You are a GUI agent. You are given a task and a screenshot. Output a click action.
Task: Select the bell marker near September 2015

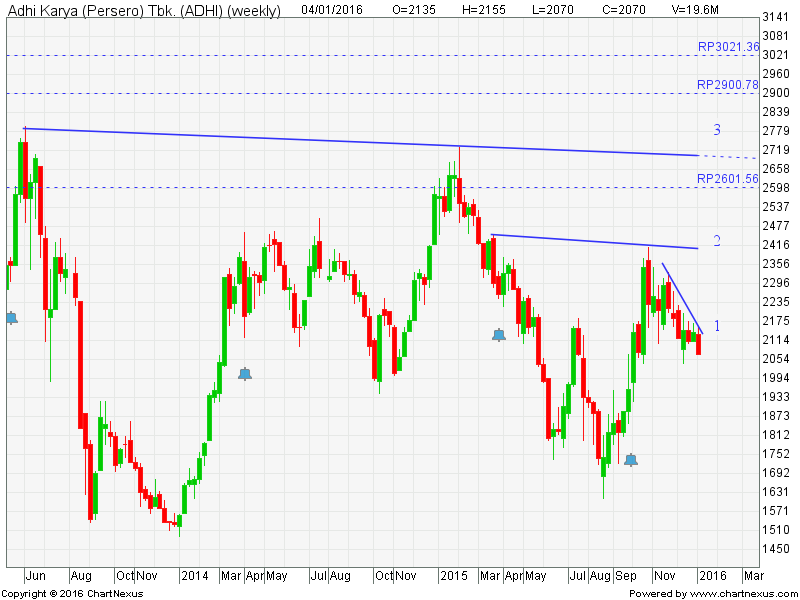point(631,460)
